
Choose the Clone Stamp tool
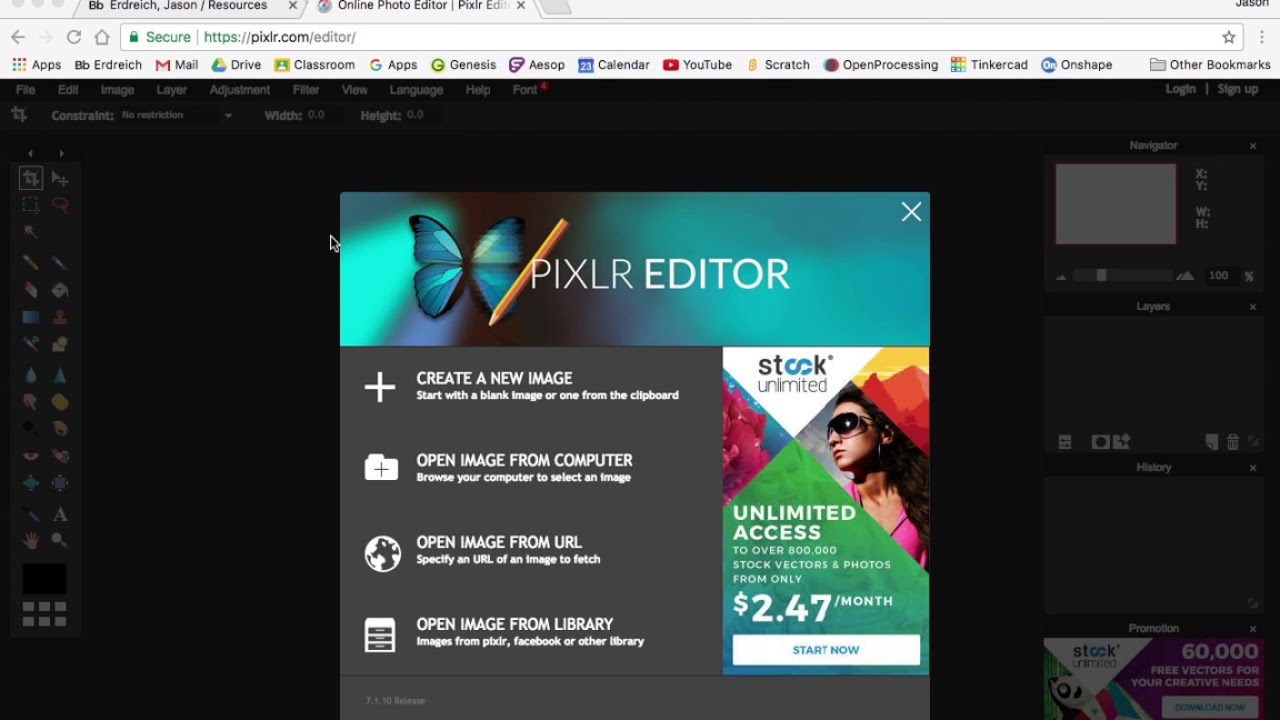(60, 317)
